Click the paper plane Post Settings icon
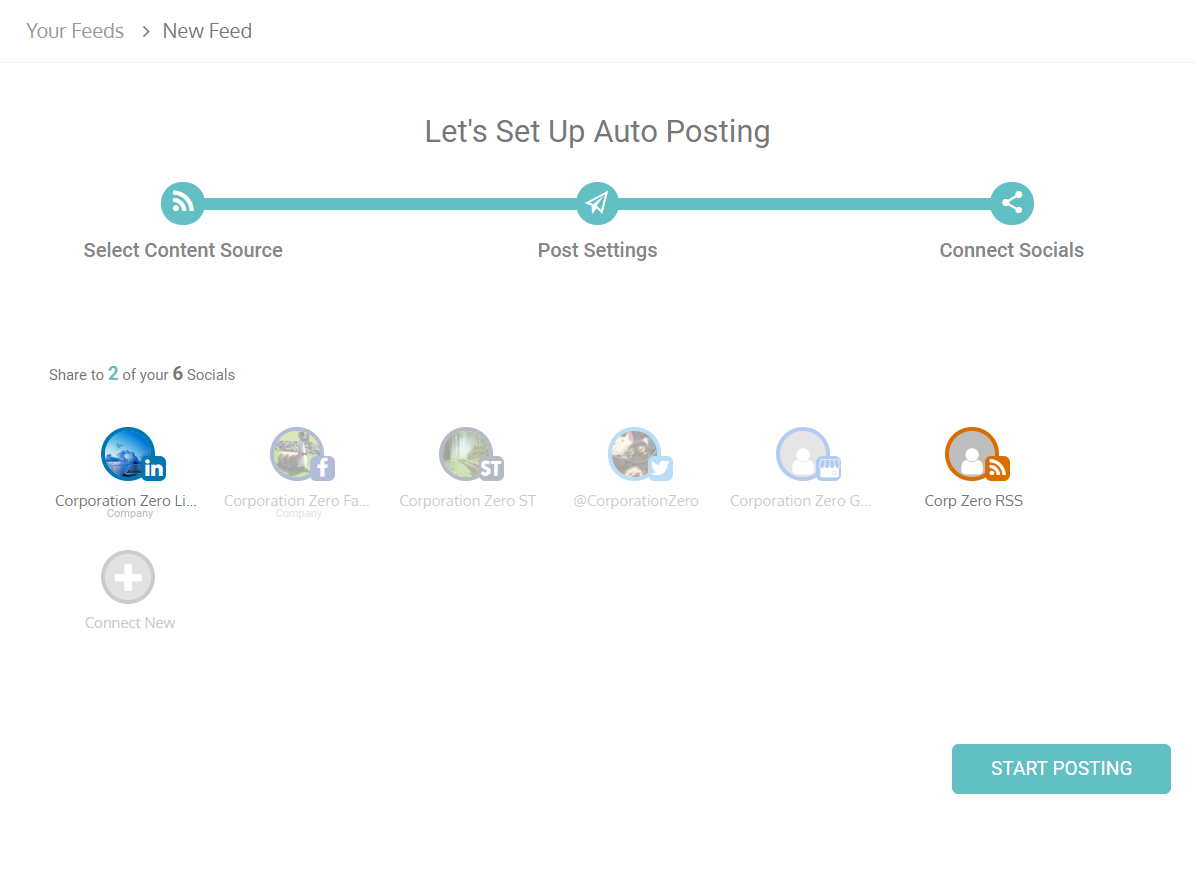The height and width of the screenshot is (881, 1197). [597, 203]
